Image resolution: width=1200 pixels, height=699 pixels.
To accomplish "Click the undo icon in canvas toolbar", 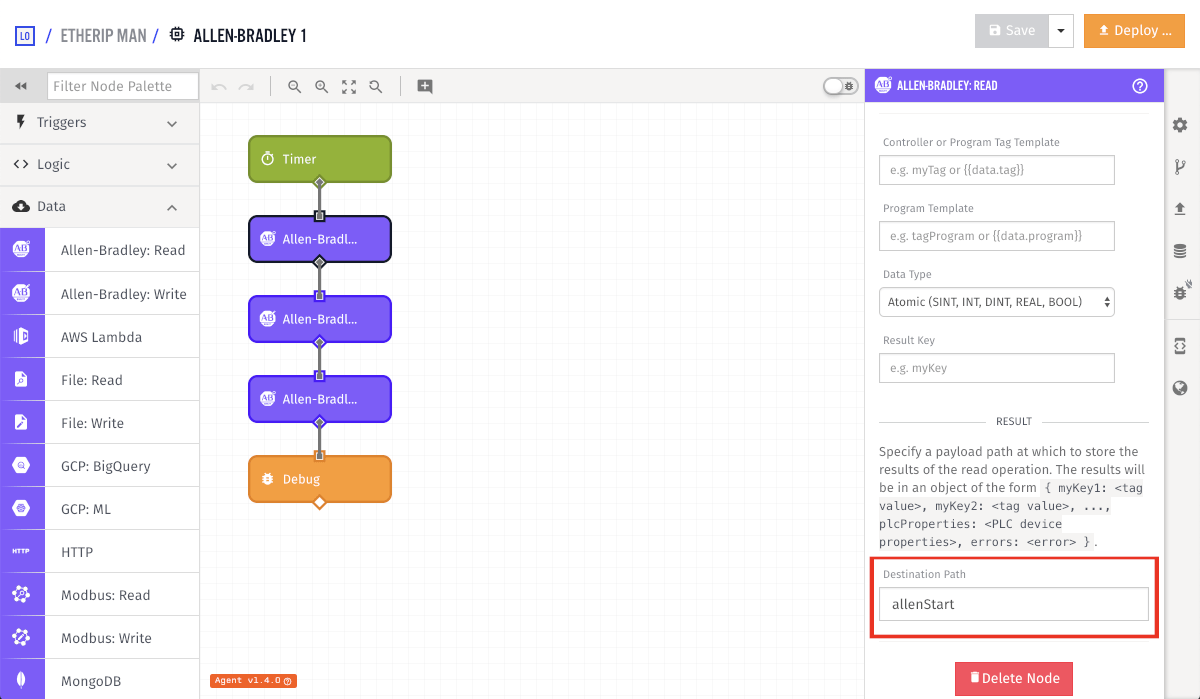I will coord(218,87).
